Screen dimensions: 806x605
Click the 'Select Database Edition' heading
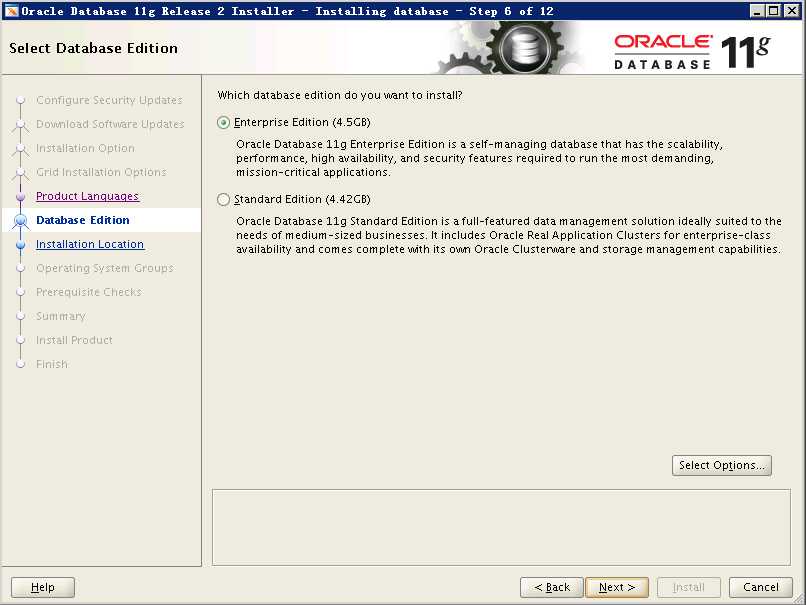pos(94,48)
